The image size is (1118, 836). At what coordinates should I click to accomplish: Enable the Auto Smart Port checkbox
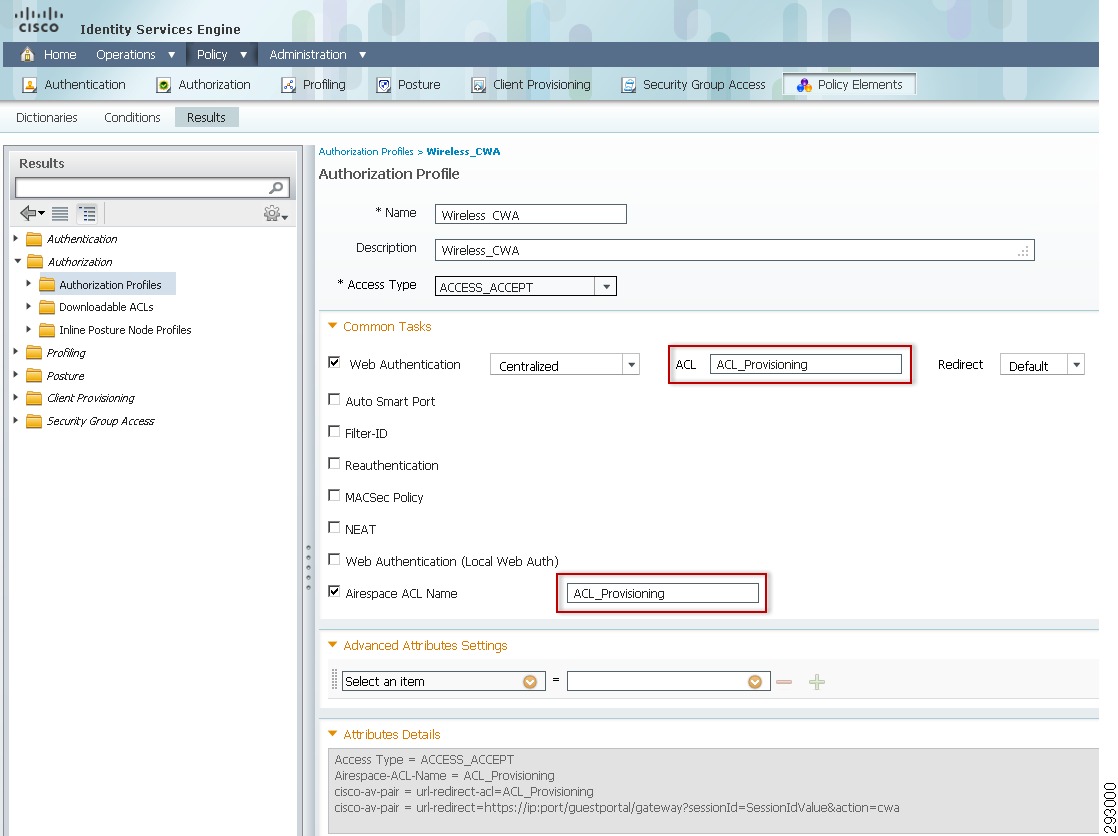pyautogui.click(x=334, y=399)
